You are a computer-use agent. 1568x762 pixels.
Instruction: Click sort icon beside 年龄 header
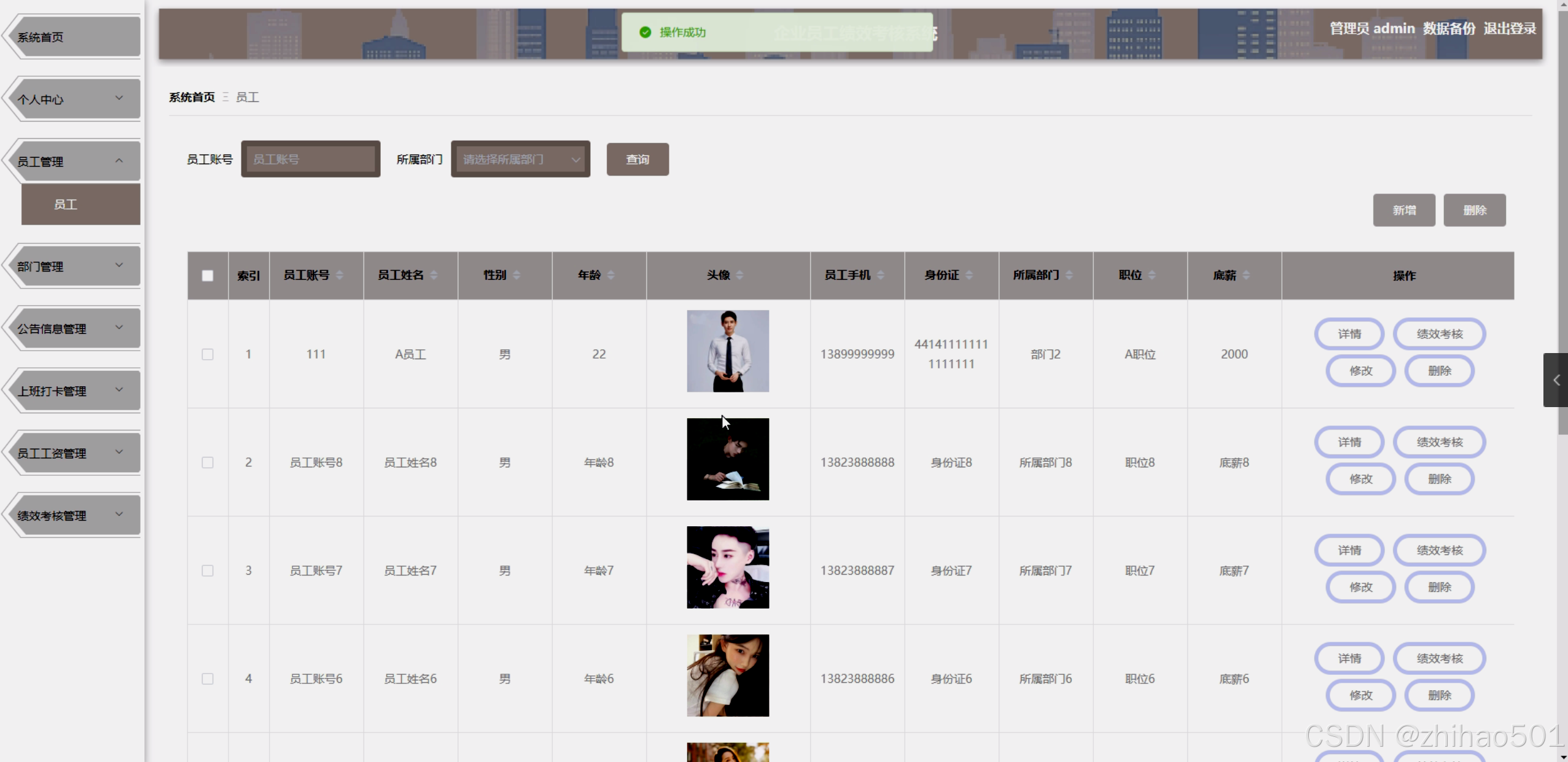610,275
